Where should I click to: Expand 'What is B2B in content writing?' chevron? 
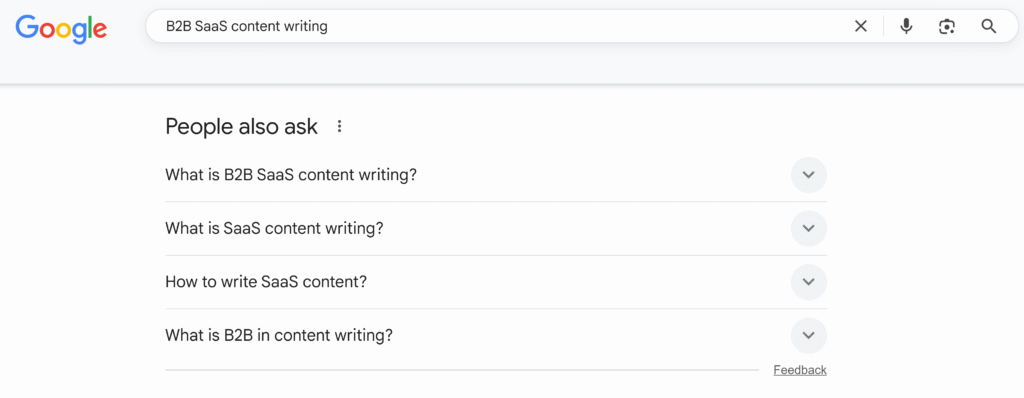tap(808, 336)
